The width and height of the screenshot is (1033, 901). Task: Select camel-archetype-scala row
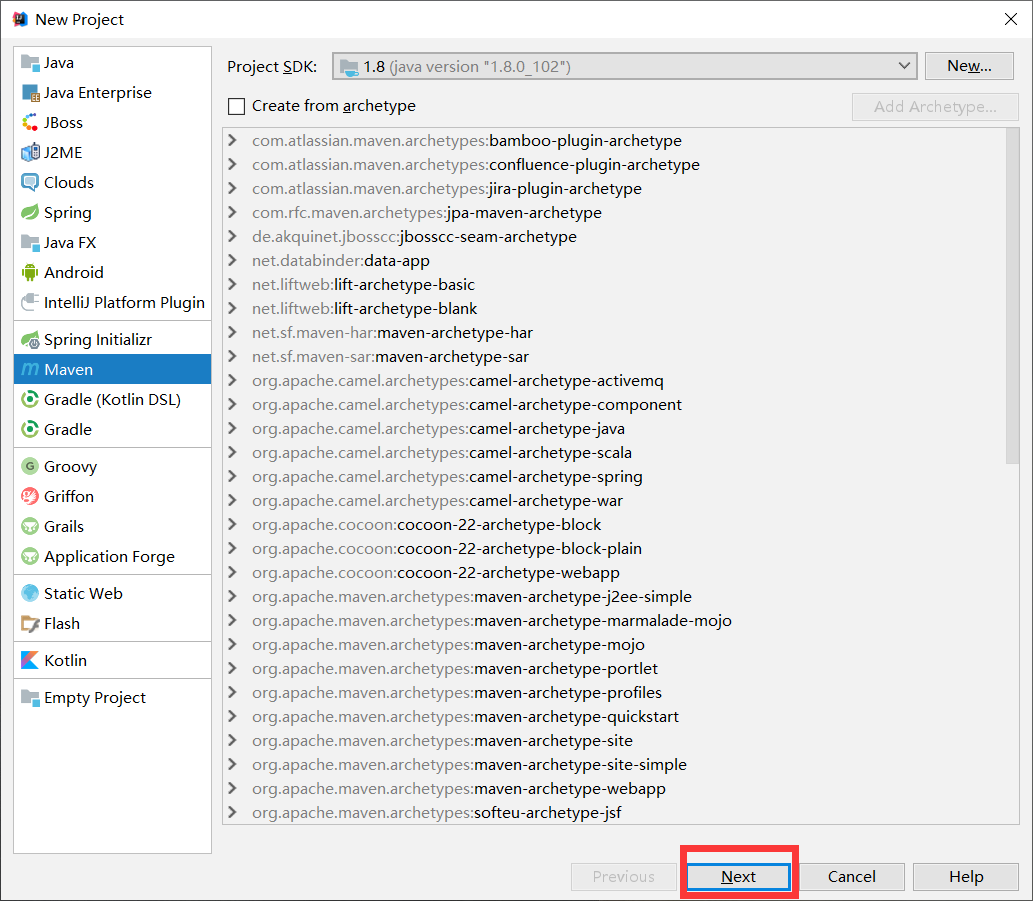[614, 452]
